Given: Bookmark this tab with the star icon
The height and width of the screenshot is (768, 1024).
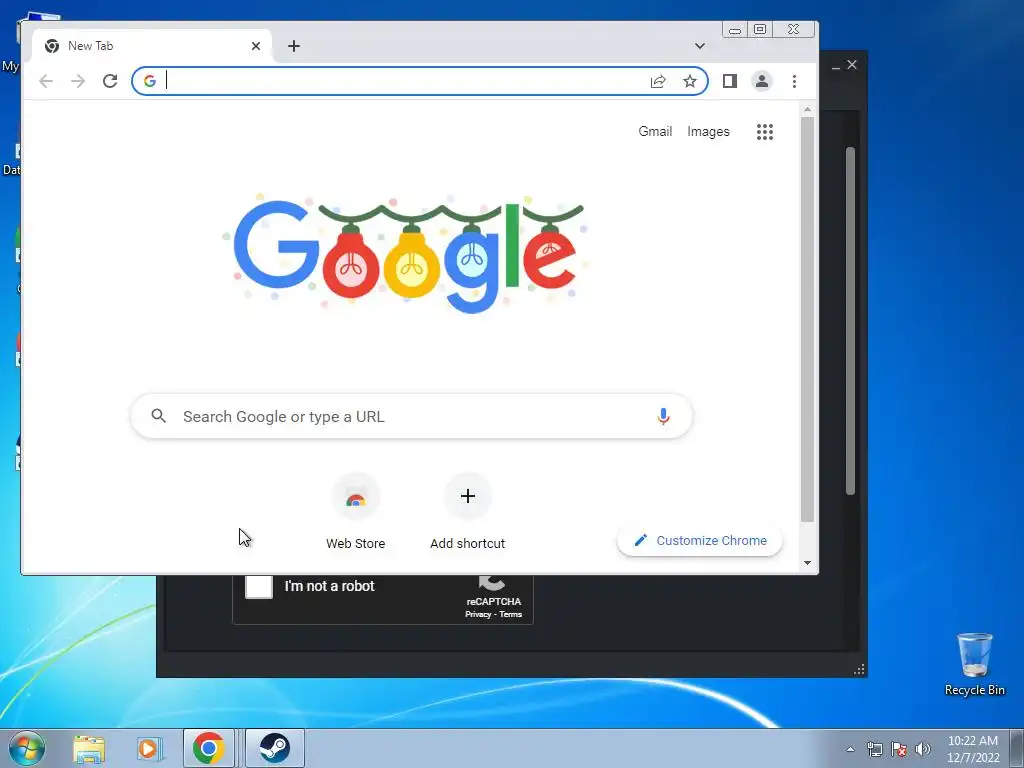Looking at the screenshot, I should [x=690, y=81].
